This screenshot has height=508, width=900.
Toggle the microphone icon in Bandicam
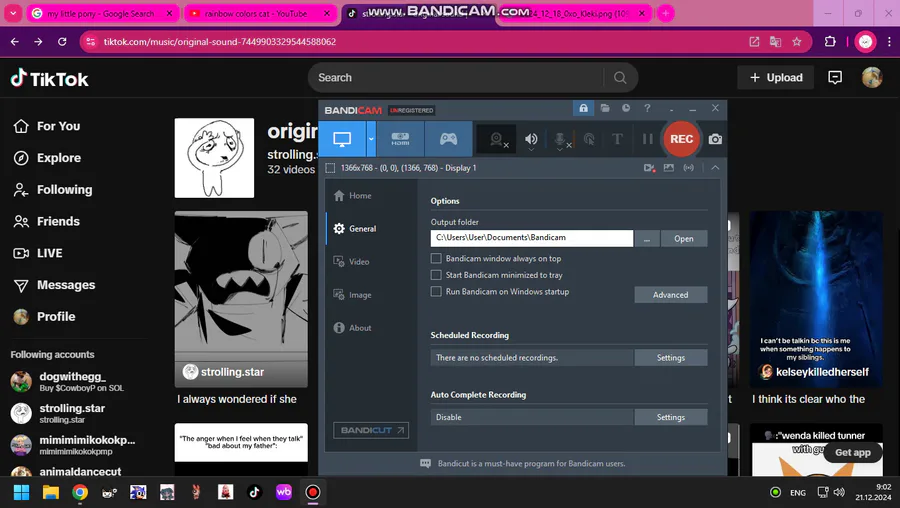pos(560,139)
